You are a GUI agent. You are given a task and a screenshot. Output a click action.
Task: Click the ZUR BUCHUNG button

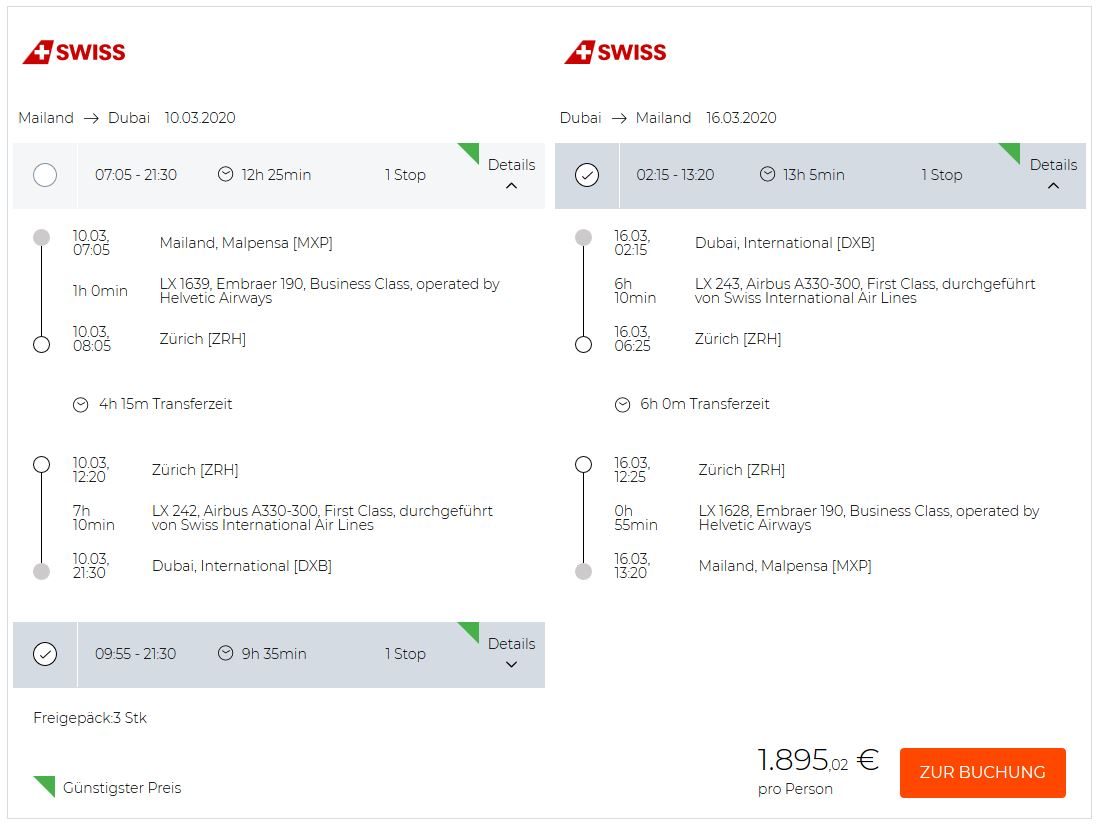coord(982,772)
